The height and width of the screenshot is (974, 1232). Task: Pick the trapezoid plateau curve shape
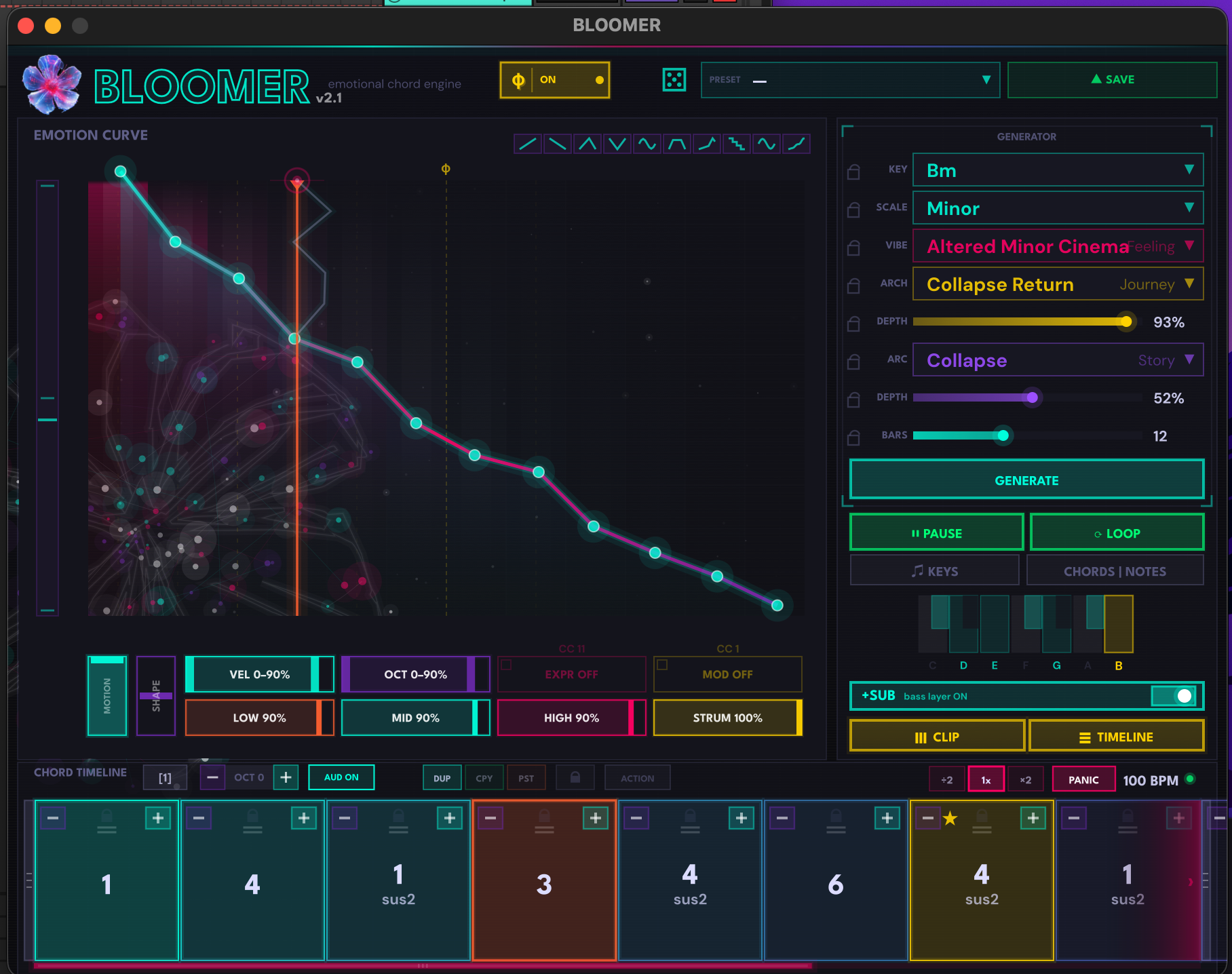(677, 144)
